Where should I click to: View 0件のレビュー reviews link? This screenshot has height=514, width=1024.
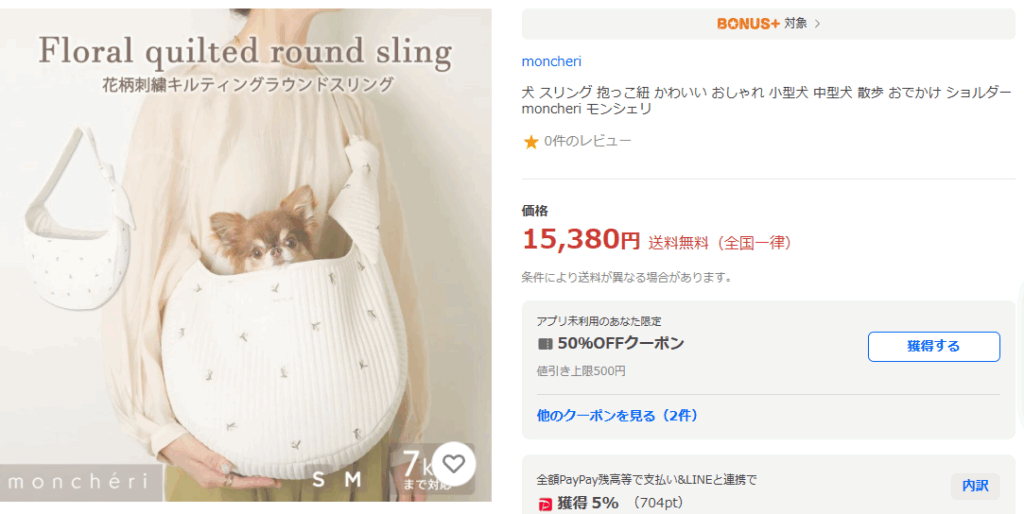coord(587,141)
